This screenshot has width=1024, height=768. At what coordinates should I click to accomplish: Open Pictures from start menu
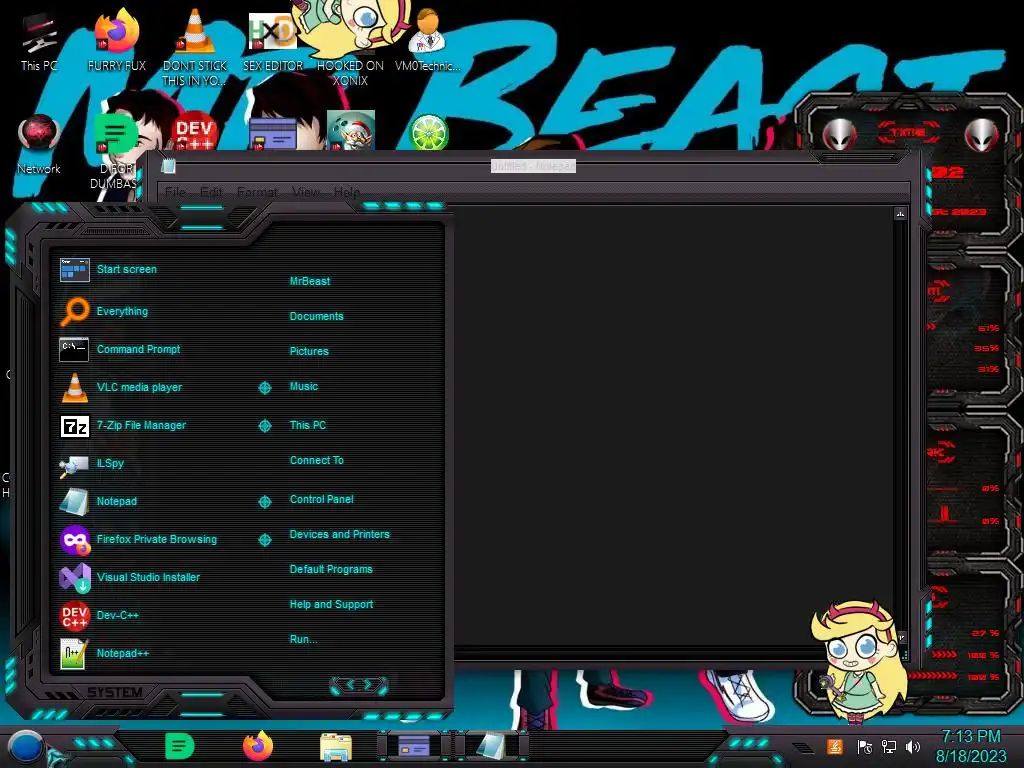pyautogui.click(x=309, y=351)
